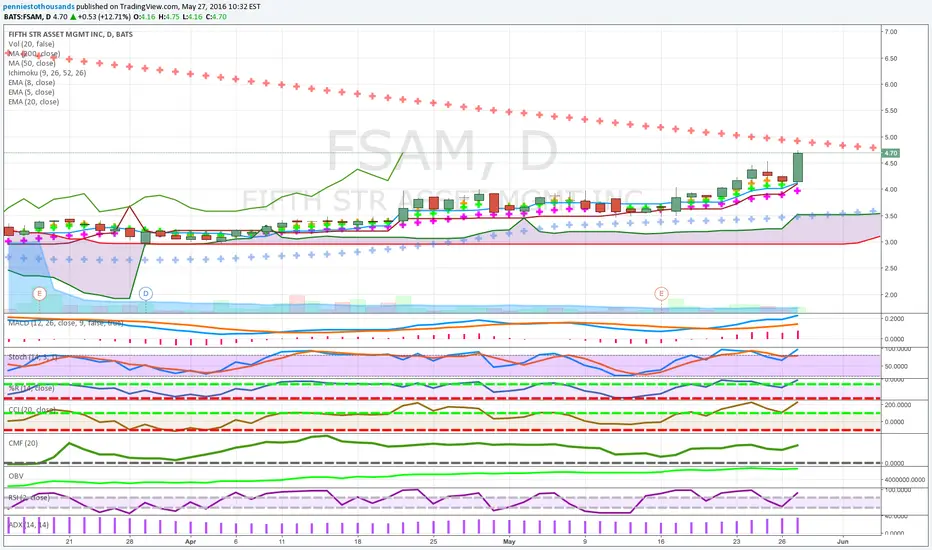
Task: Click the May label on the date axis
Action: (x=509, y=542)
